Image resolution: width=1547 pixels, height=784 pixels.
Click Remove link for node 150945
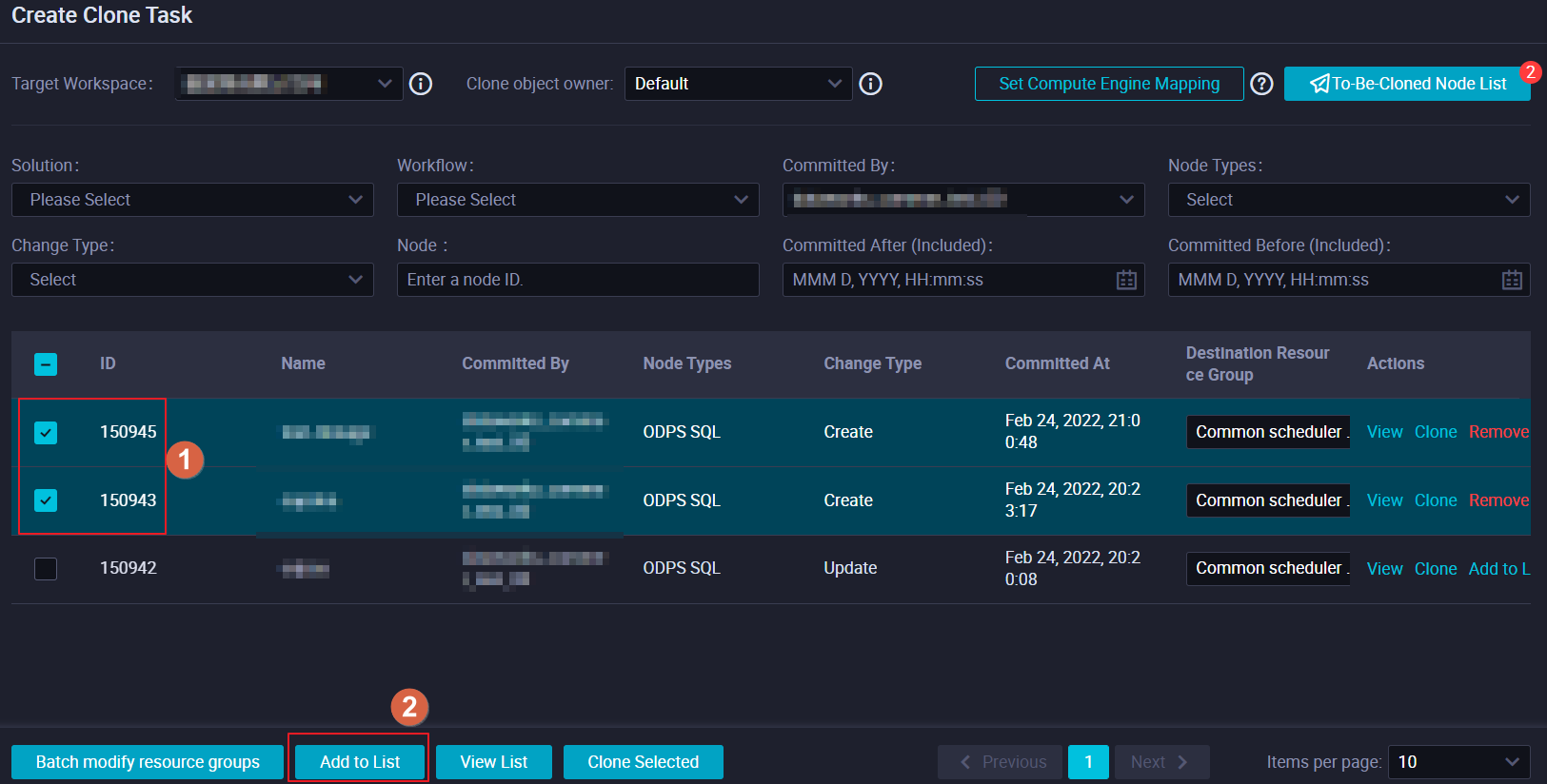pyautogui.click(x=1498, y=432)
